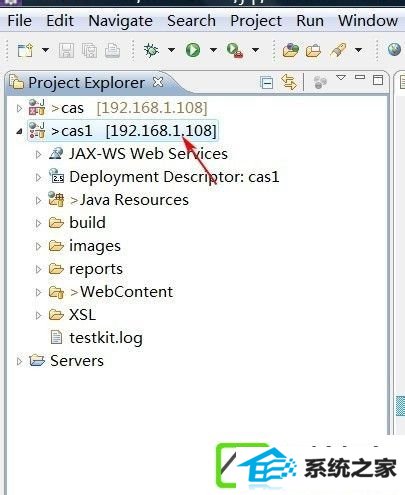This screenshot has width=405, height=495.
Task: Click the Print toolbar icon
Action: 113,51
